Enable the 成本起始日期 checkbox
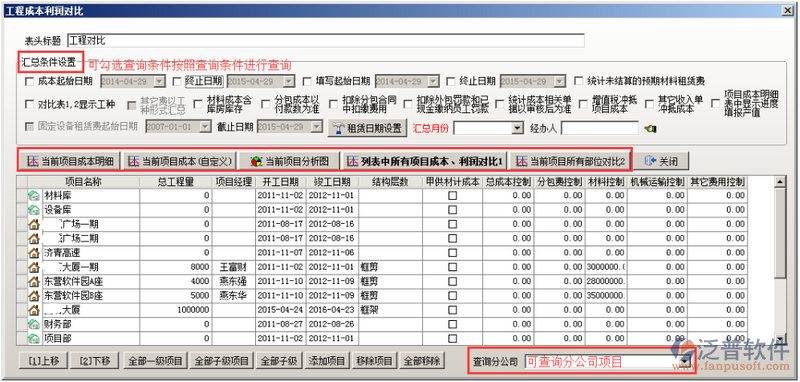The height and width of the screenshot is (382, 800). pyautogui.click(x=29, y=81)
